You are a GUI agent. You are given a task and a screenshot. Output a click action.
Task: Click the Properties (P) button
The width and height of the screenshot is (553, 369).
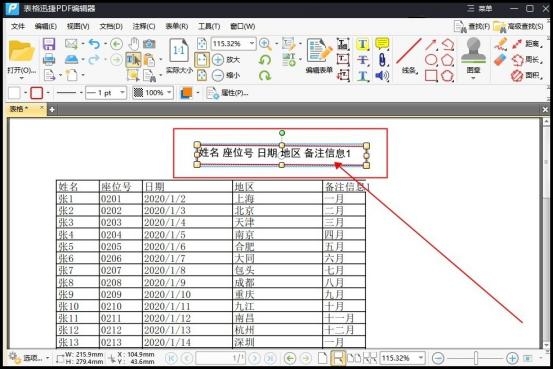[x=227, y=93]
